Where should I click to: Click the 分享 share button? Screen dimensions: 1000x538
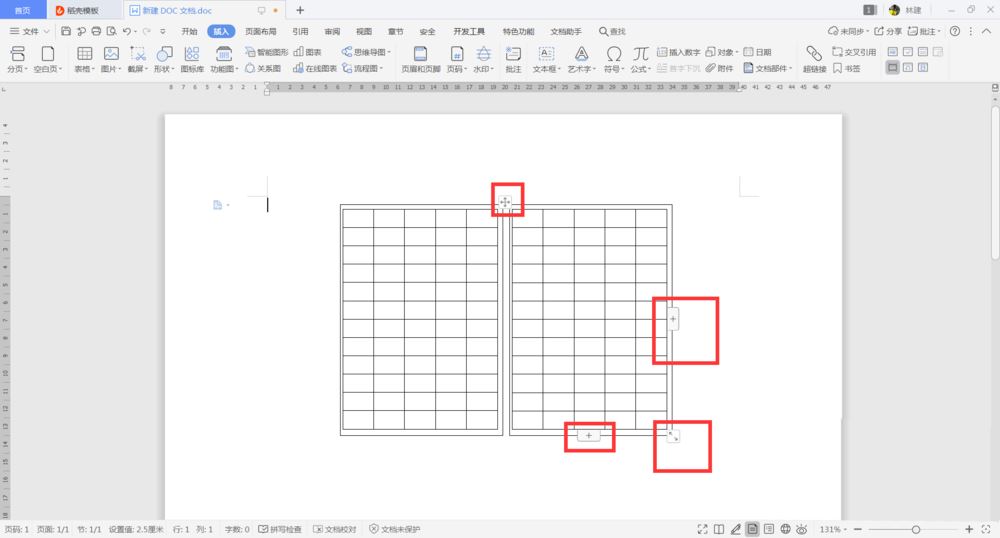pyautogui.click(x=888, y=31)
